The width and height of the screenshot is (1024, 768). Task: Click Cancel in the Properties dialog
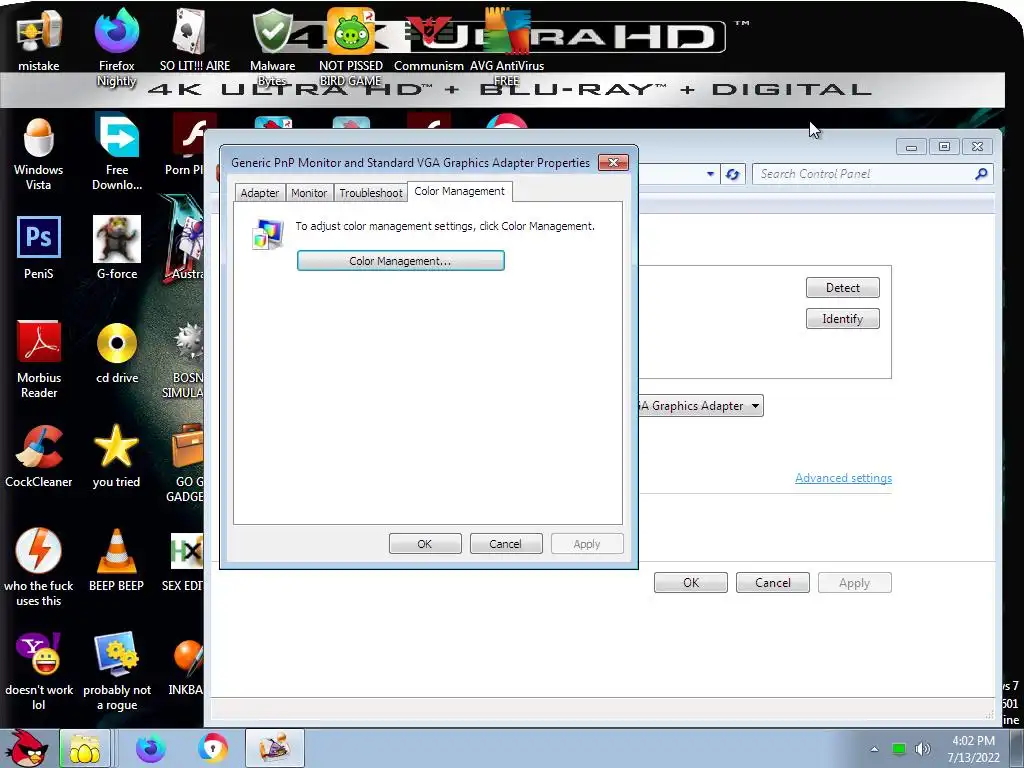click(505, 544)
